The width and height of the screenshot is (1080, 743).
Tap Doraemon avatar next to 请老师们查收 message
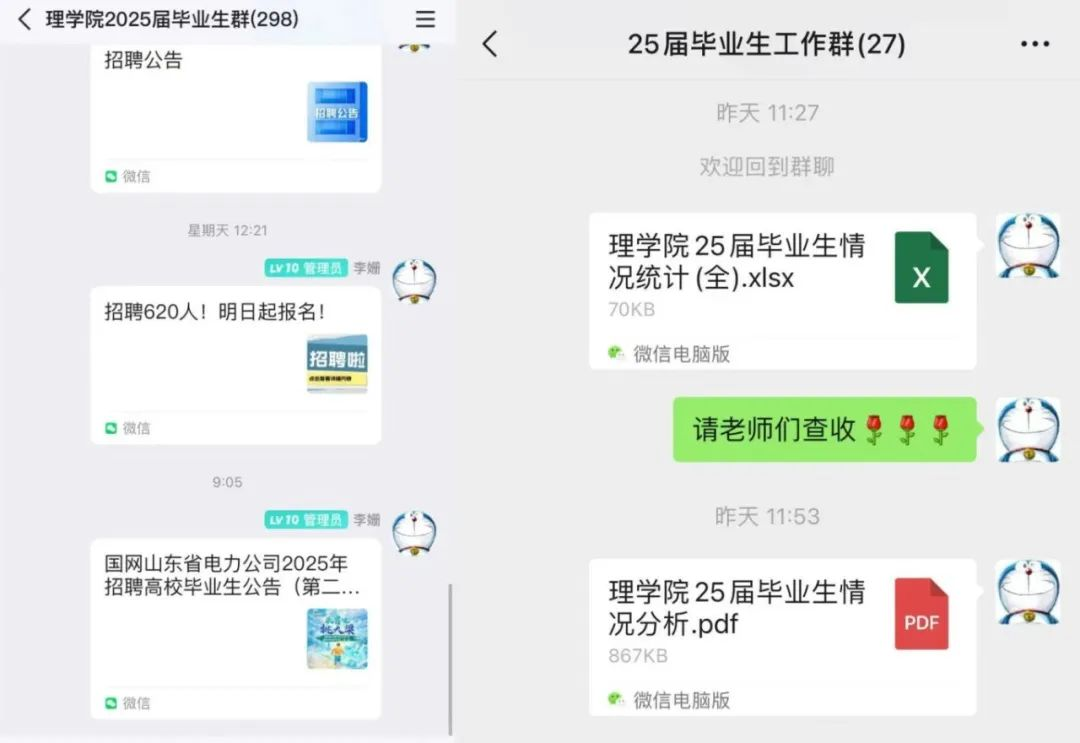pos(1028,429)
